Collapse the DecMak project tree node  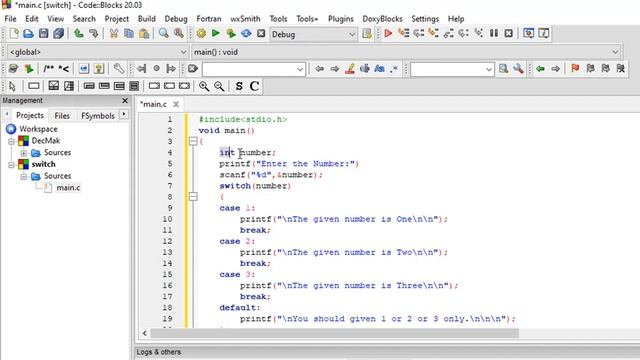point(11,141)
